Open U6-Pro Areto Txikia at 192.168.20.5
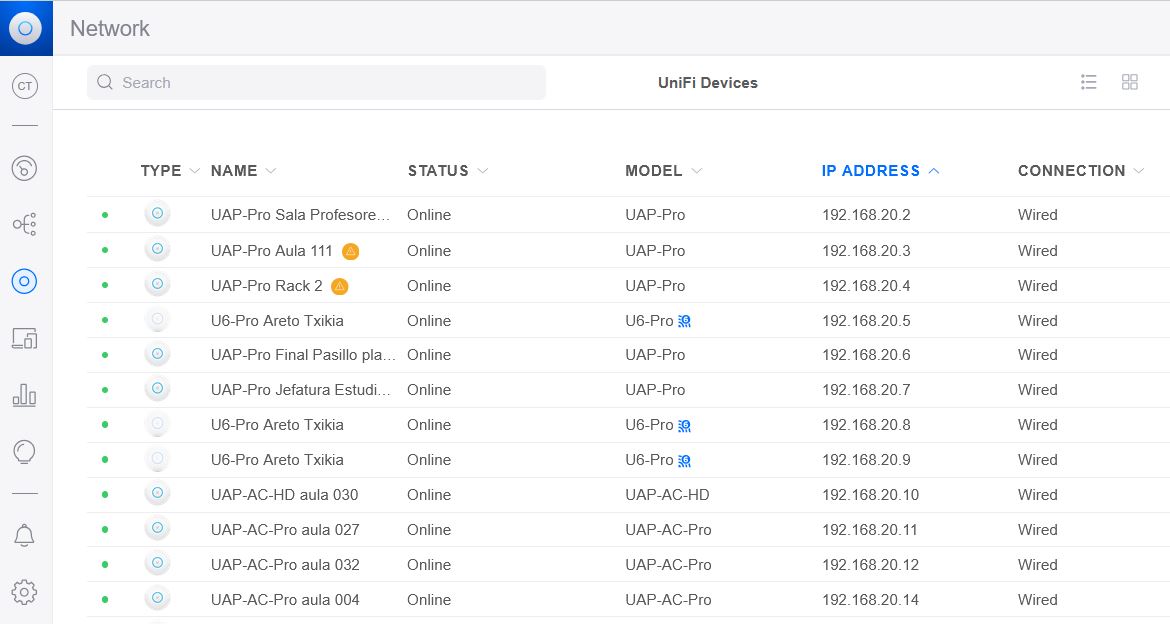 point(277,321)
